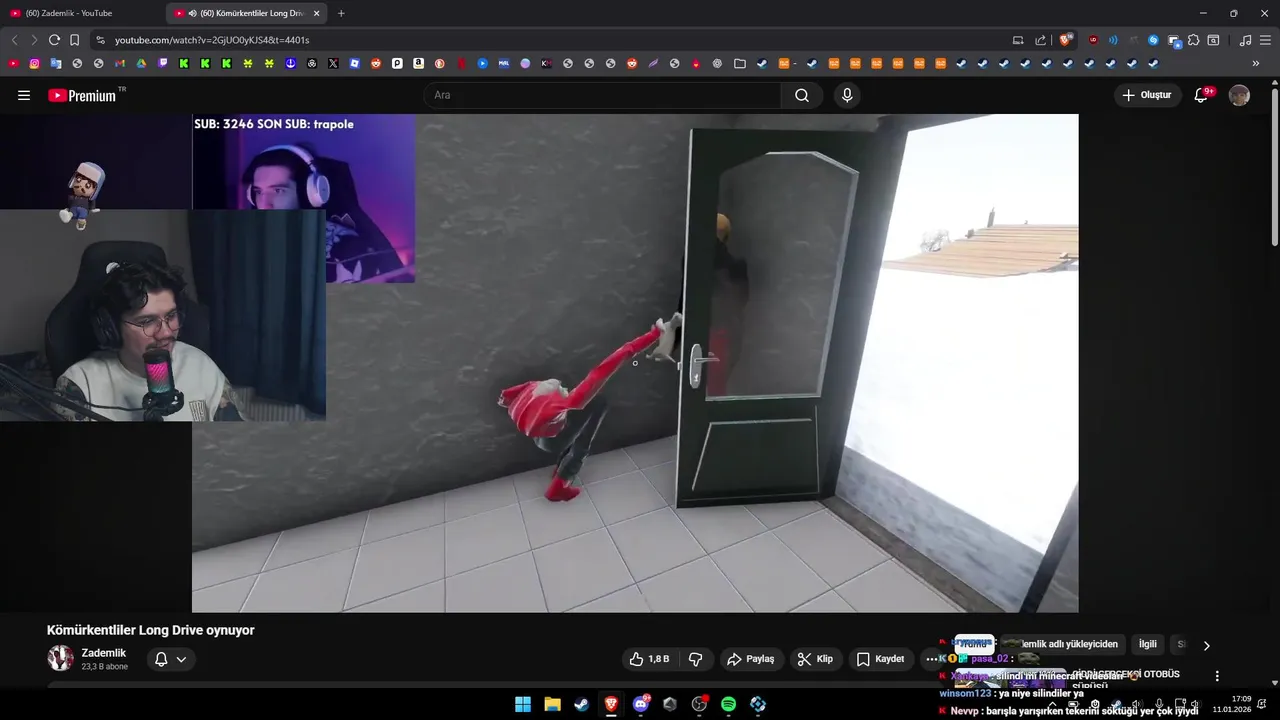Open the YouTube guide hamburger menu
1280x720 pixels.
pos(24,95)
